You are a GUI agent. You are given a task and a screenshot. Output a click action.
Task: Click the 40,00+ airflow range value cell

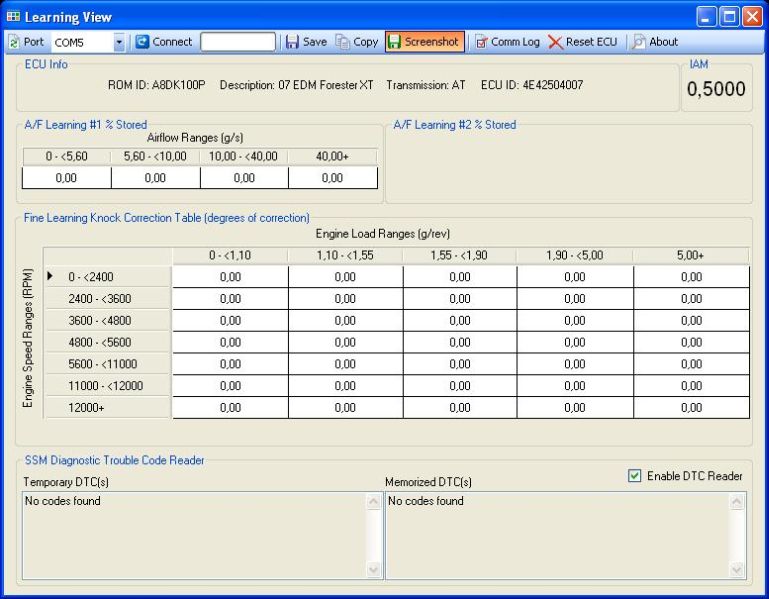[333, 178]
